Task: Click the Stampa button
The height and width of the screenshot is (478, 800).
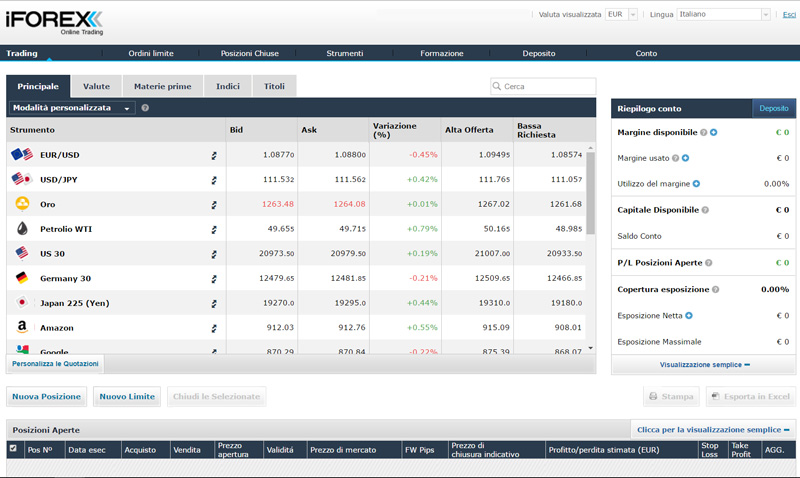Action: [671, 396]
